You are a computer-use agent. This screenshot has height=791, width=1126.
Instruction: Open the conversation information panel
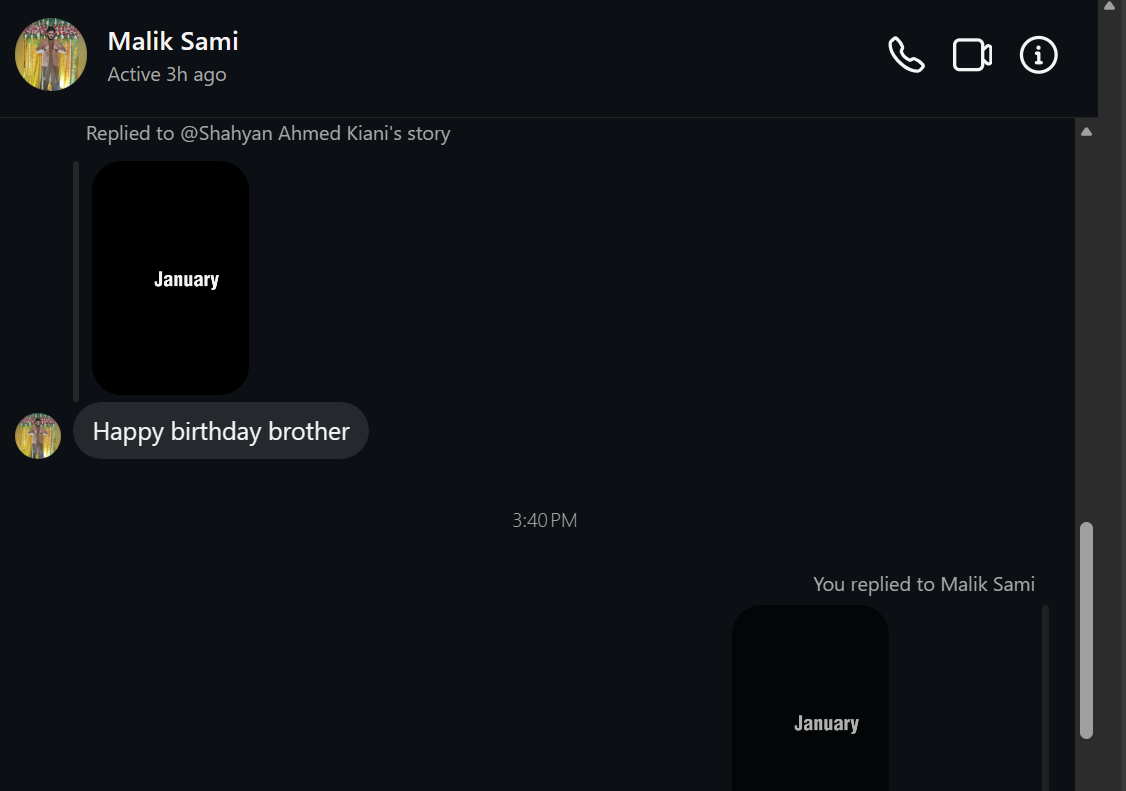[1038, 55]
